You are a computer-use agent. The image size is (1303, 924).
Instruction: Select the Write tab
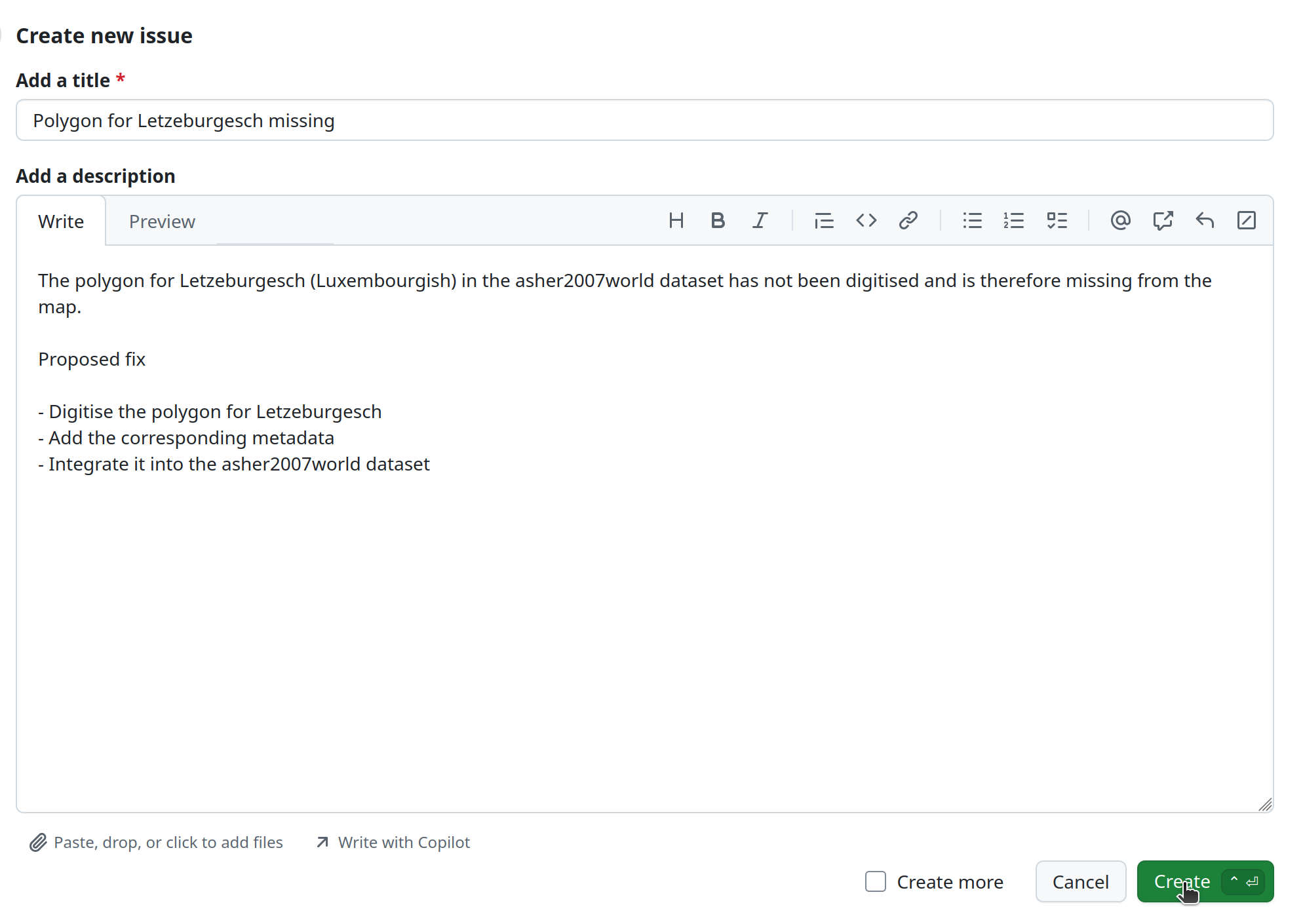coord(61,221)
